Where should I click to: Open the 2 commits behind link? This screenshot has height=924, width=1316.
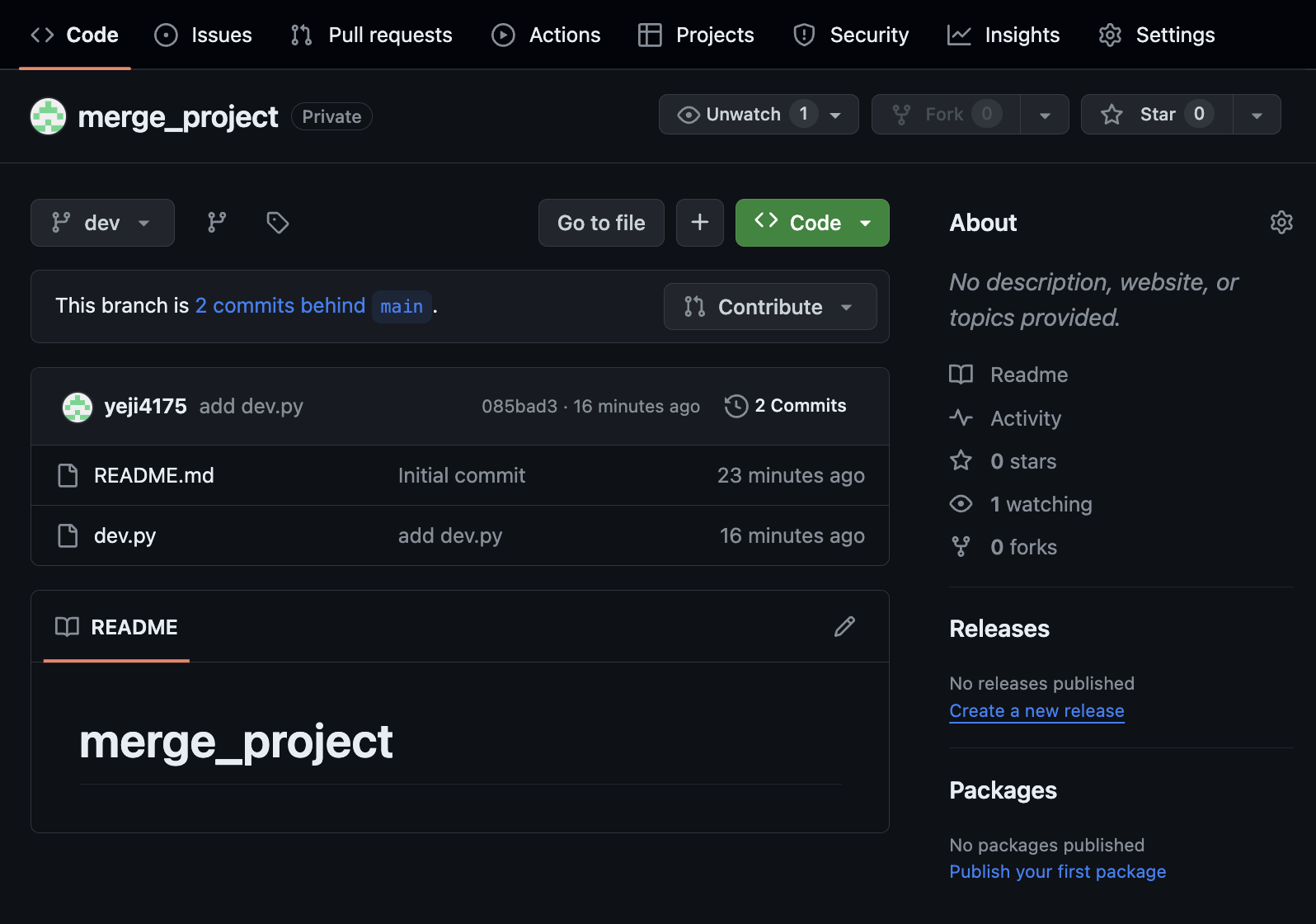[280, 305]
